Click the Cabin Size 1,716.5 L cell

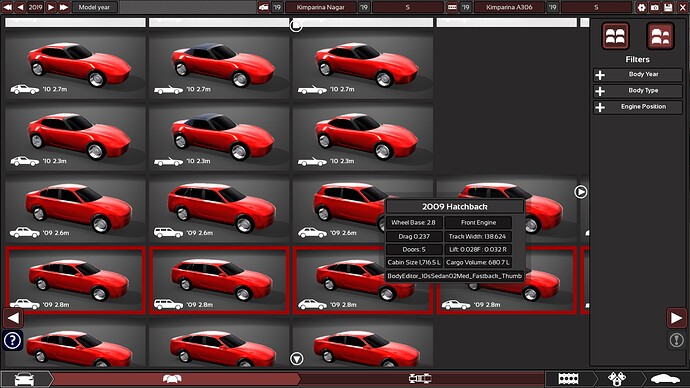[414, 263]
